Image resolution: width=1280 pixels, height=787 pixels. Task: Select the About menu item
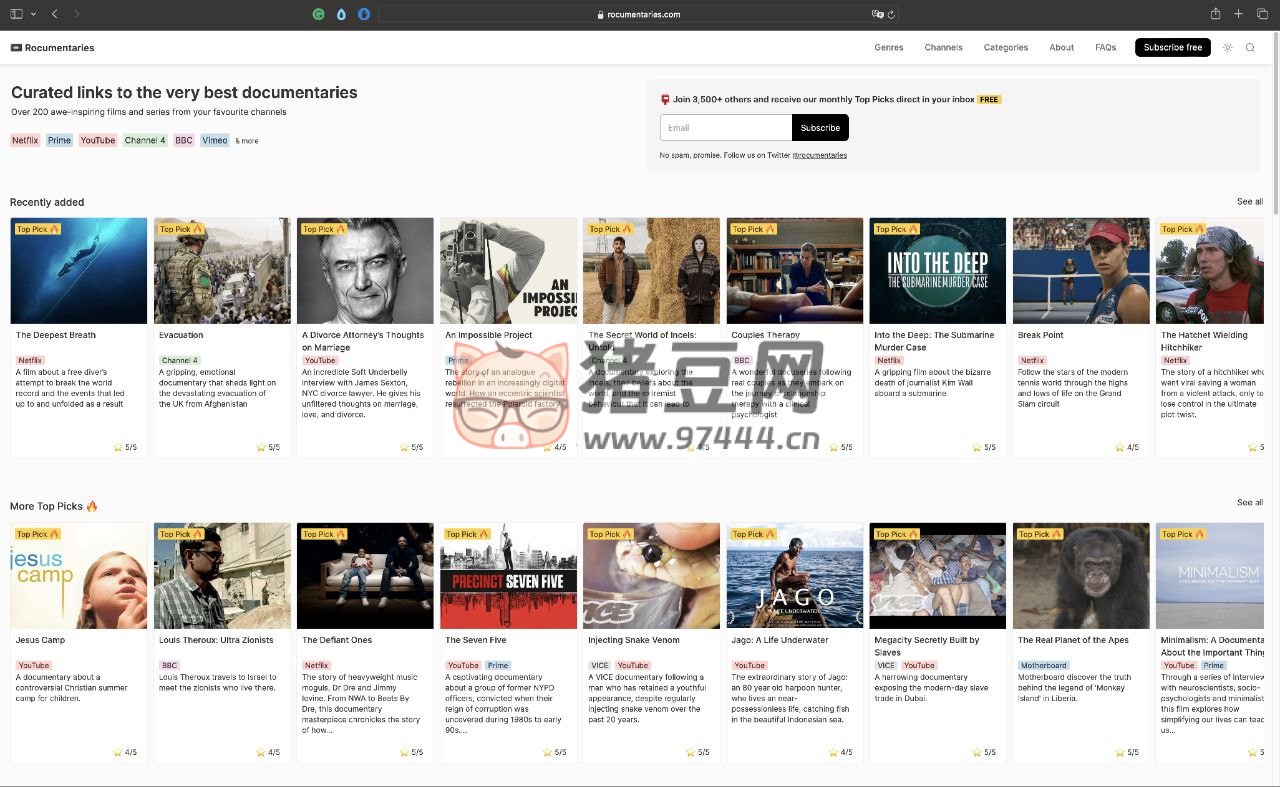[x=1061, y=47]
